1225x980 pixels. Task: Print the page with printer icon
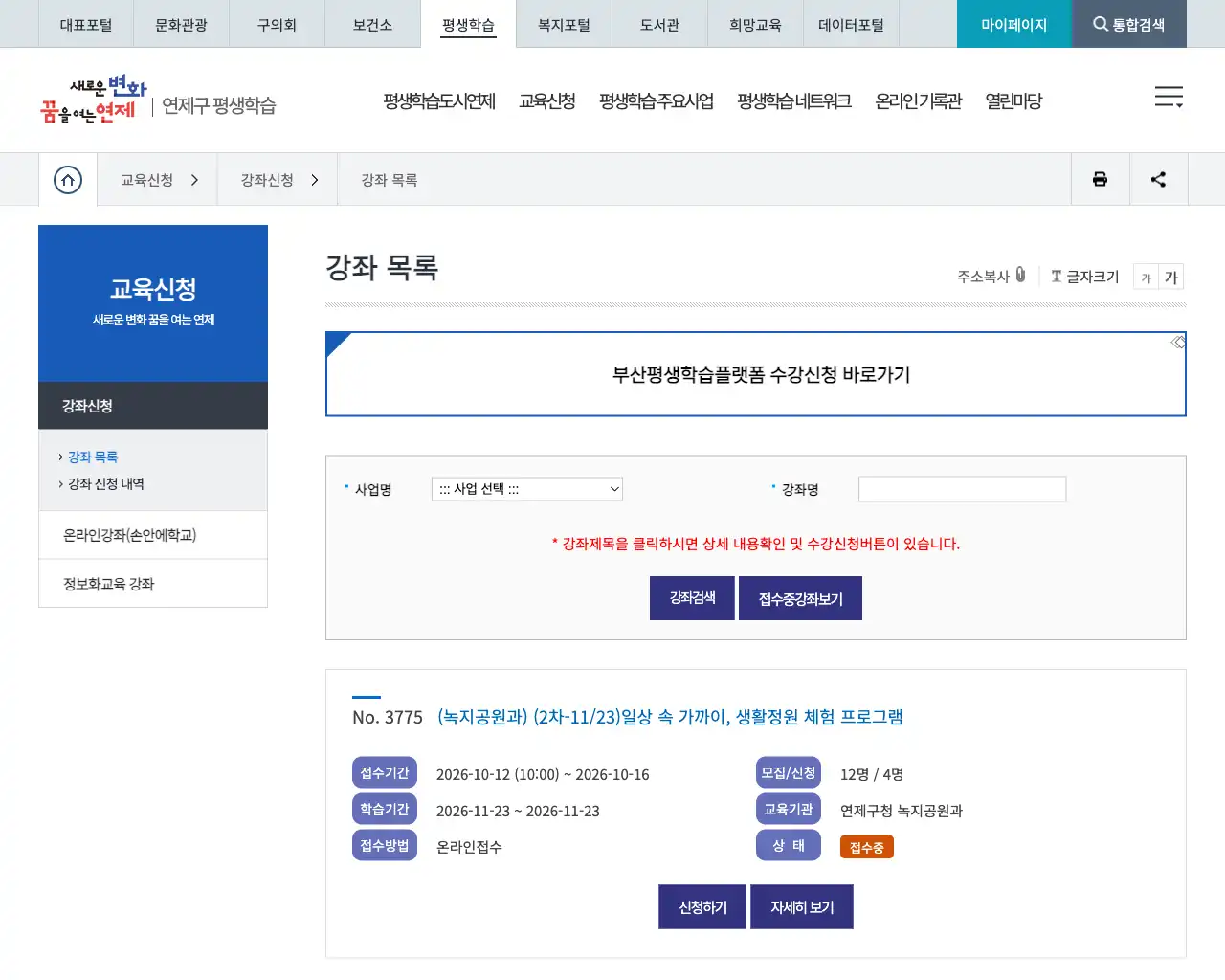[1100, 179]
